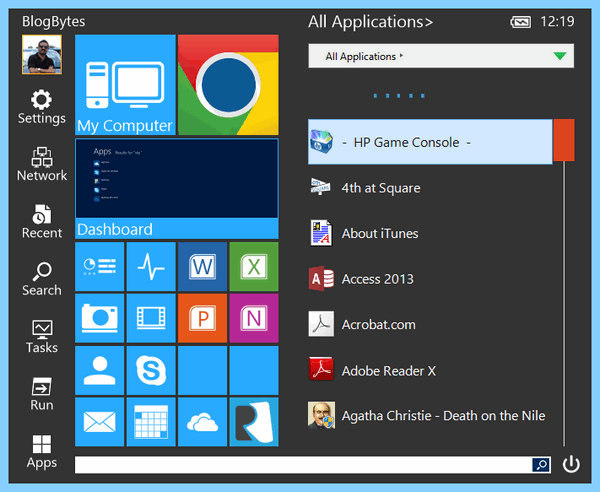600x492 pixels.
Task: Open Agatha Christie - Death on the Nile
Action: (x=430, y=415)
